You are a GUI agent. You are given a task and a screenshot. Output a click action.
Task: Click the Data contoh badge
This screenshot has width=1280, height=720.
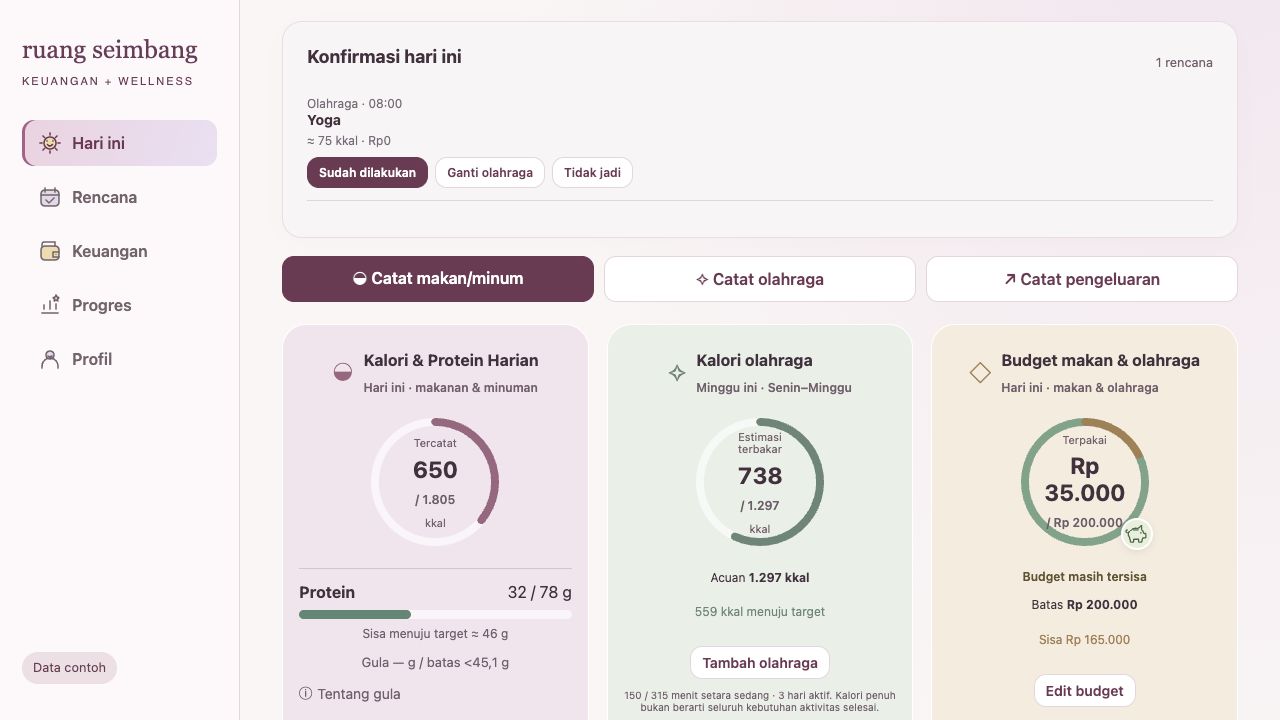69,668
